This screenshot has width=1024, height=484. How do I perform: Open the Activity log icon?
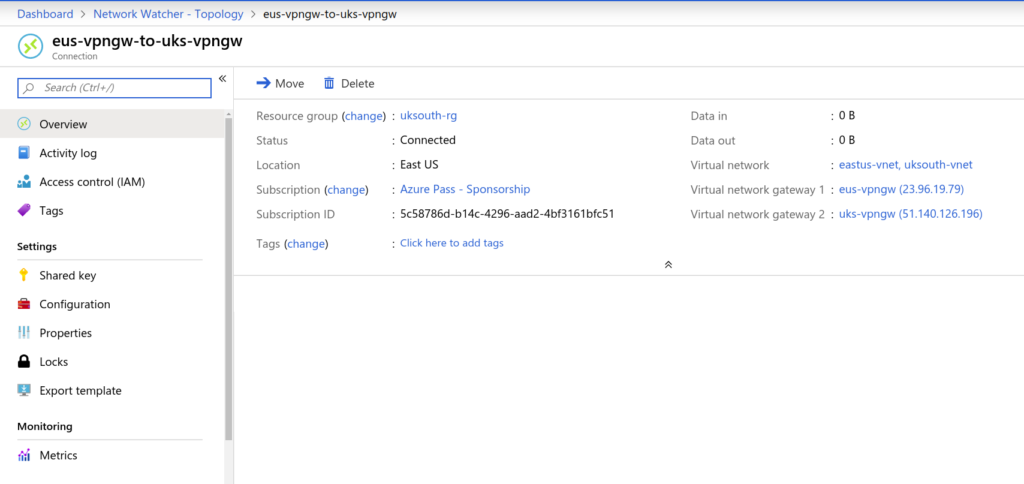coord(24,153)
